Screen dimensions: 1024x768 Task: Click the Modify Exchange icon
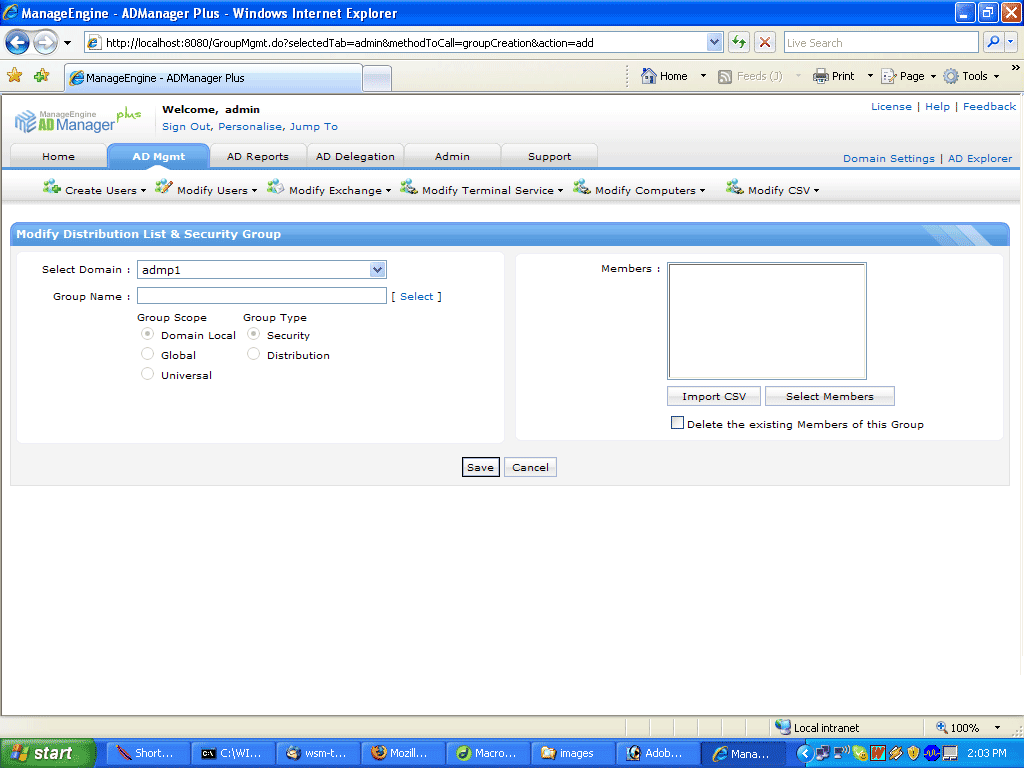(276, 187)
